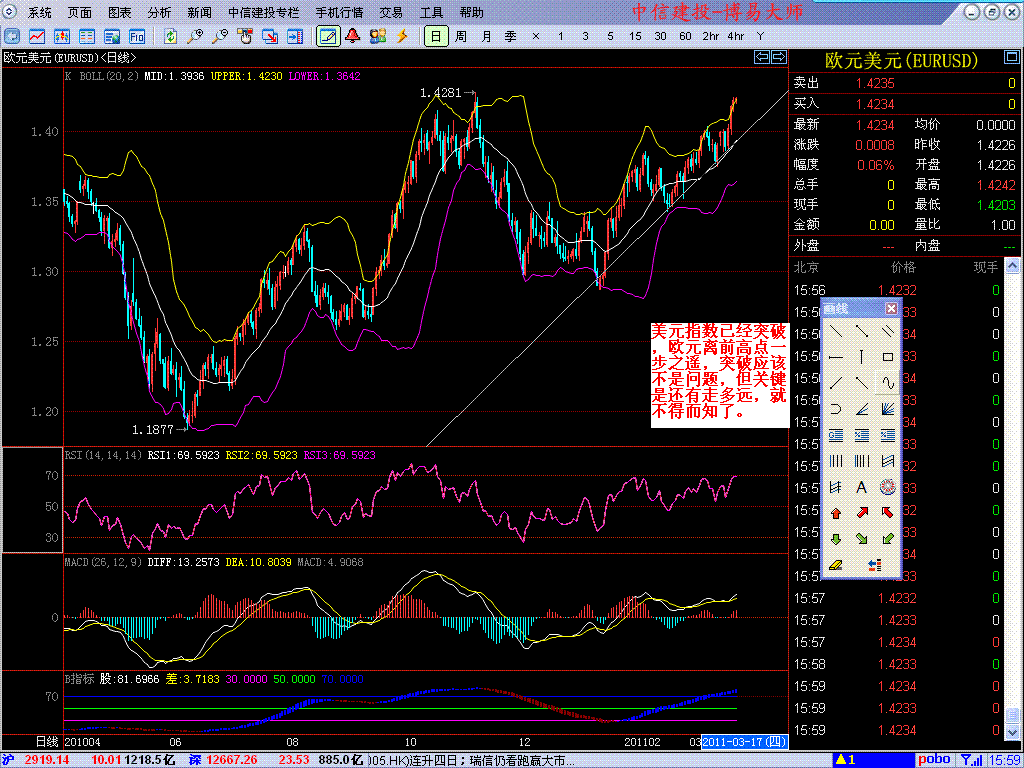This screenshot has height=768, width=1024.
Task: Select the rectangle tool in 画线 palette
Action: tap(887, 356)
